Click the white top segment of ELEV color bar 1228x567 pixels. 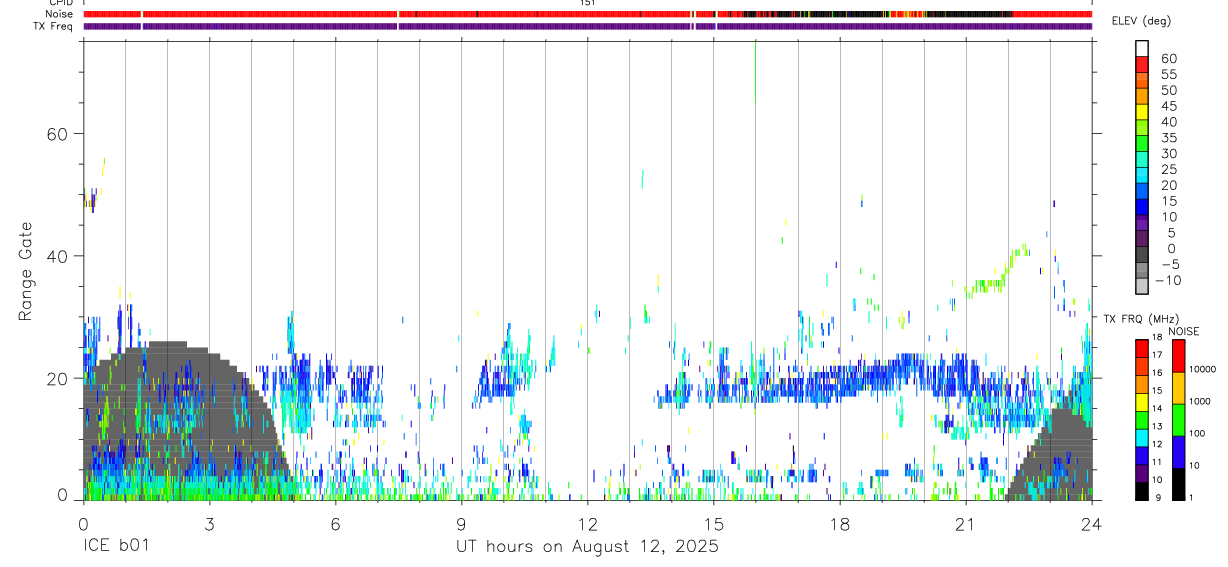coord(1142,48)
